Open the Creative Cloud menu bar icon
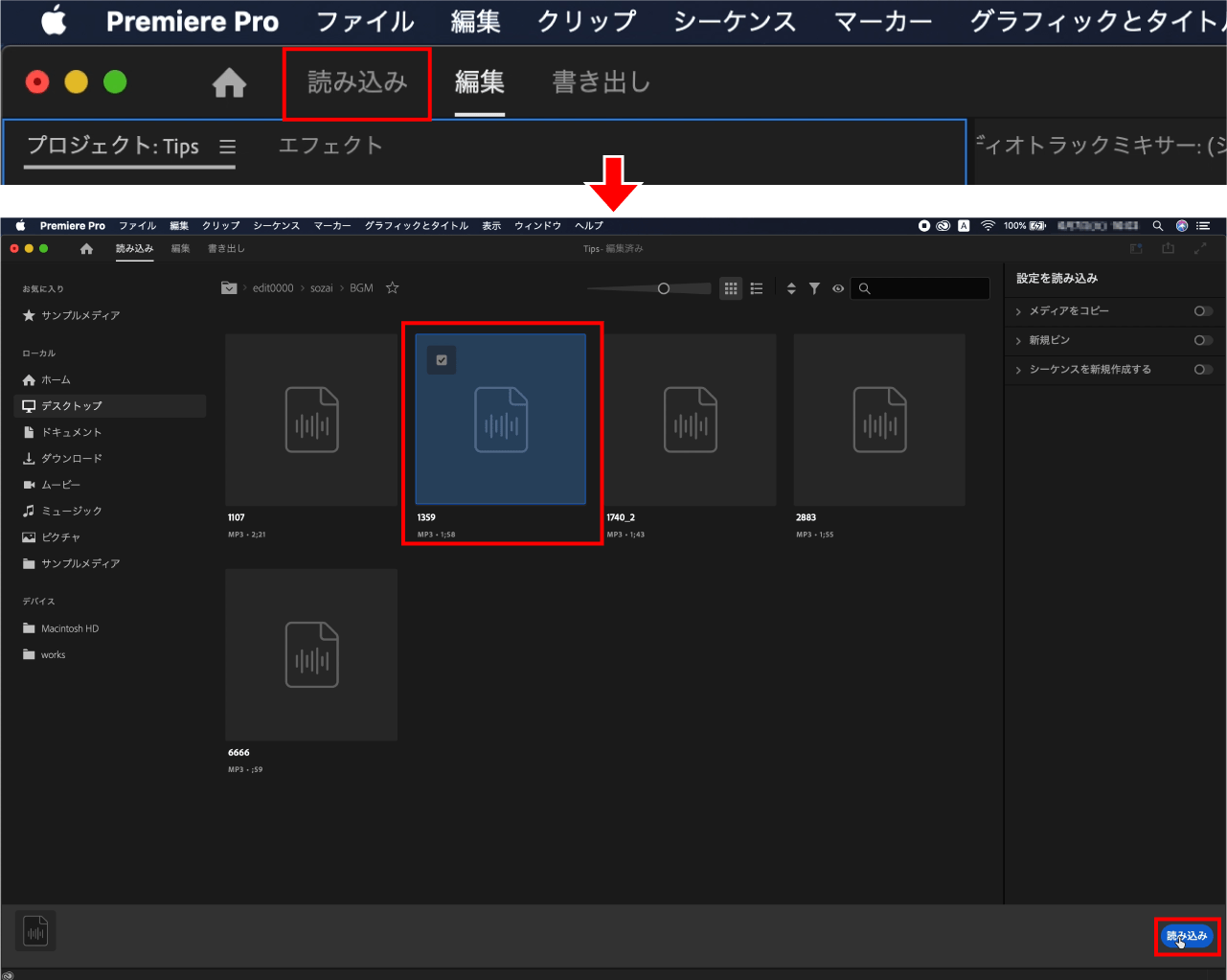The image size is (1227, 980). (943, 226)
